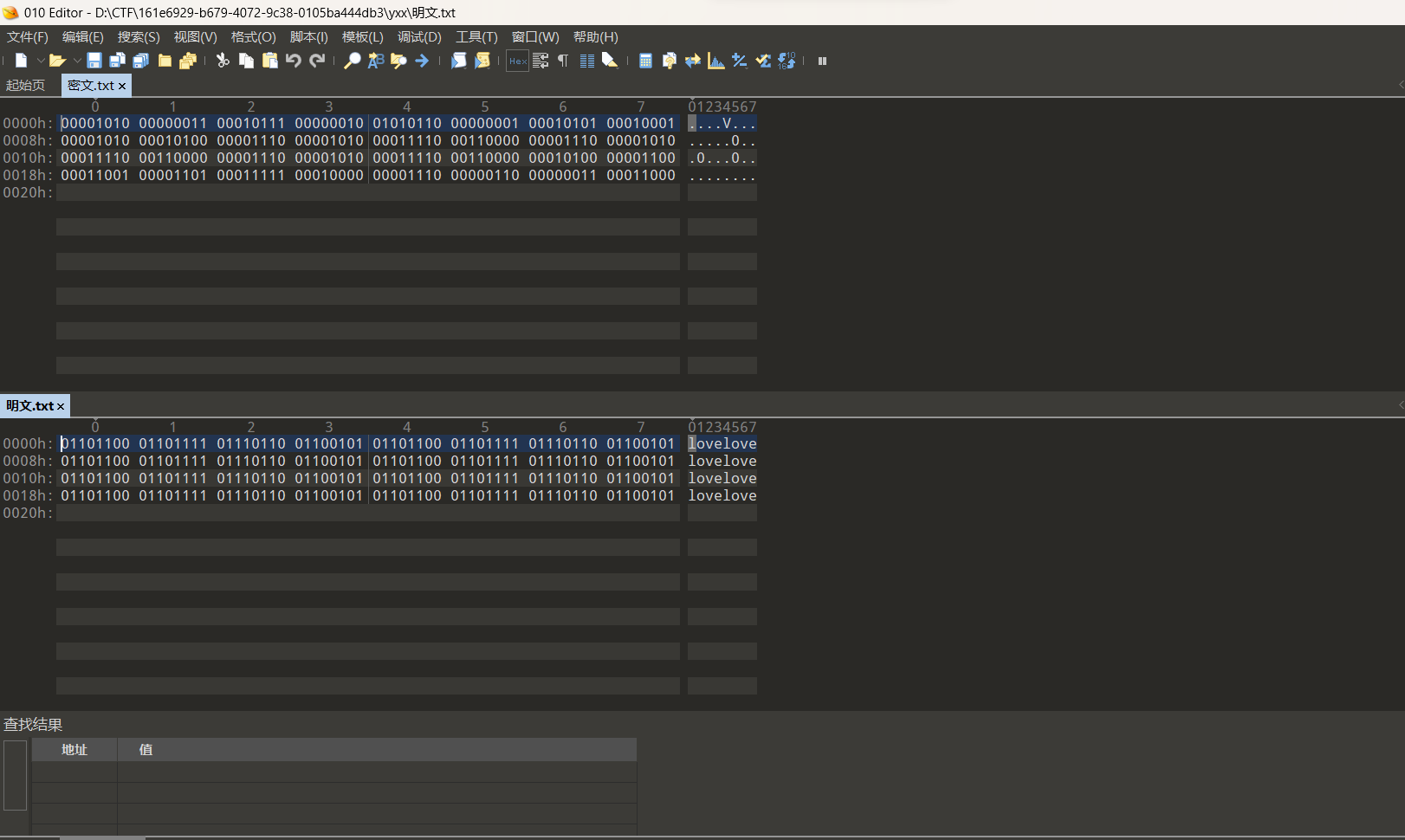This screenshot has width=1405, height=840.
Task: Paste clipboard using the Paste icon
Action: click(270, 61)
